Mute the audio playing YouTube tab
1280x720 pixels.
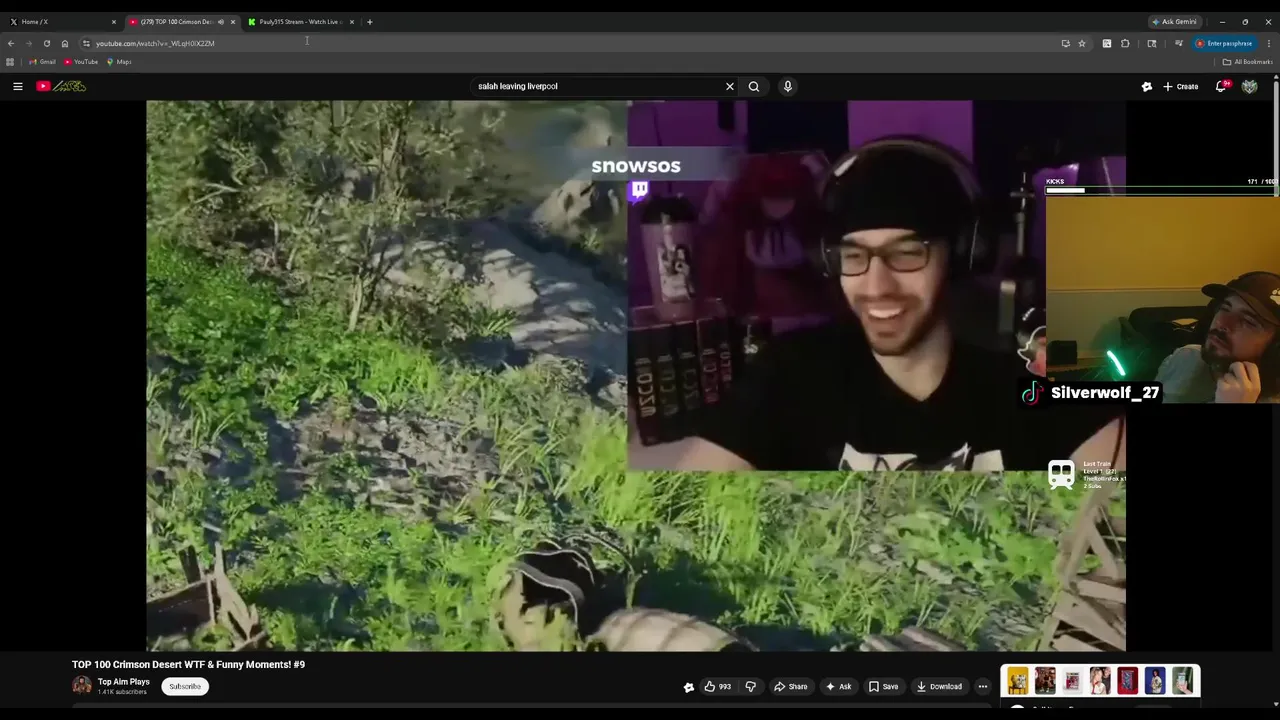221,21
